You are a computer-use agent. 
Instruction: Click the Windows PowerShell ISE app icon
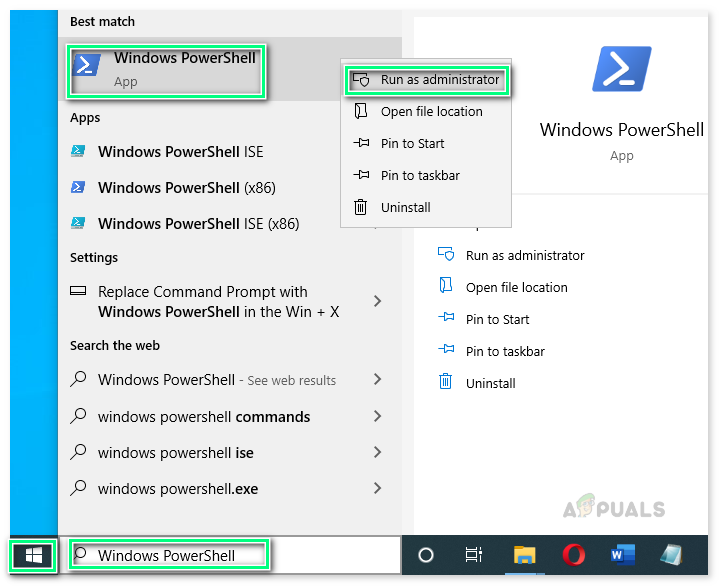tap(77, 151)
